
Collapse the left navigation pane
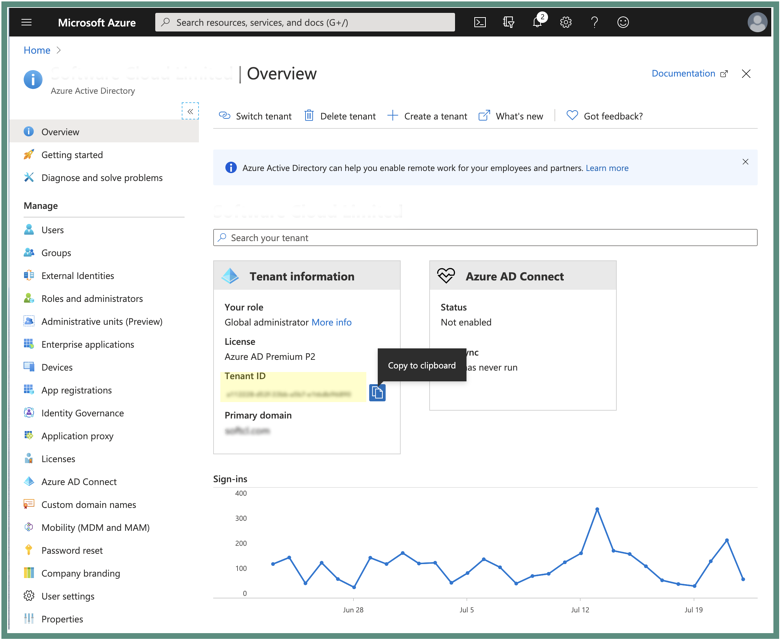(190, 111)
